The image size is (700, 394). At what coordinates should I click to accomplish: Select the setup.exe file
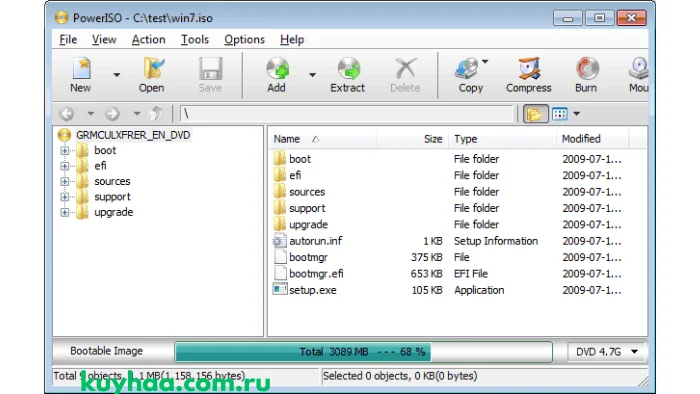(312, 290)
